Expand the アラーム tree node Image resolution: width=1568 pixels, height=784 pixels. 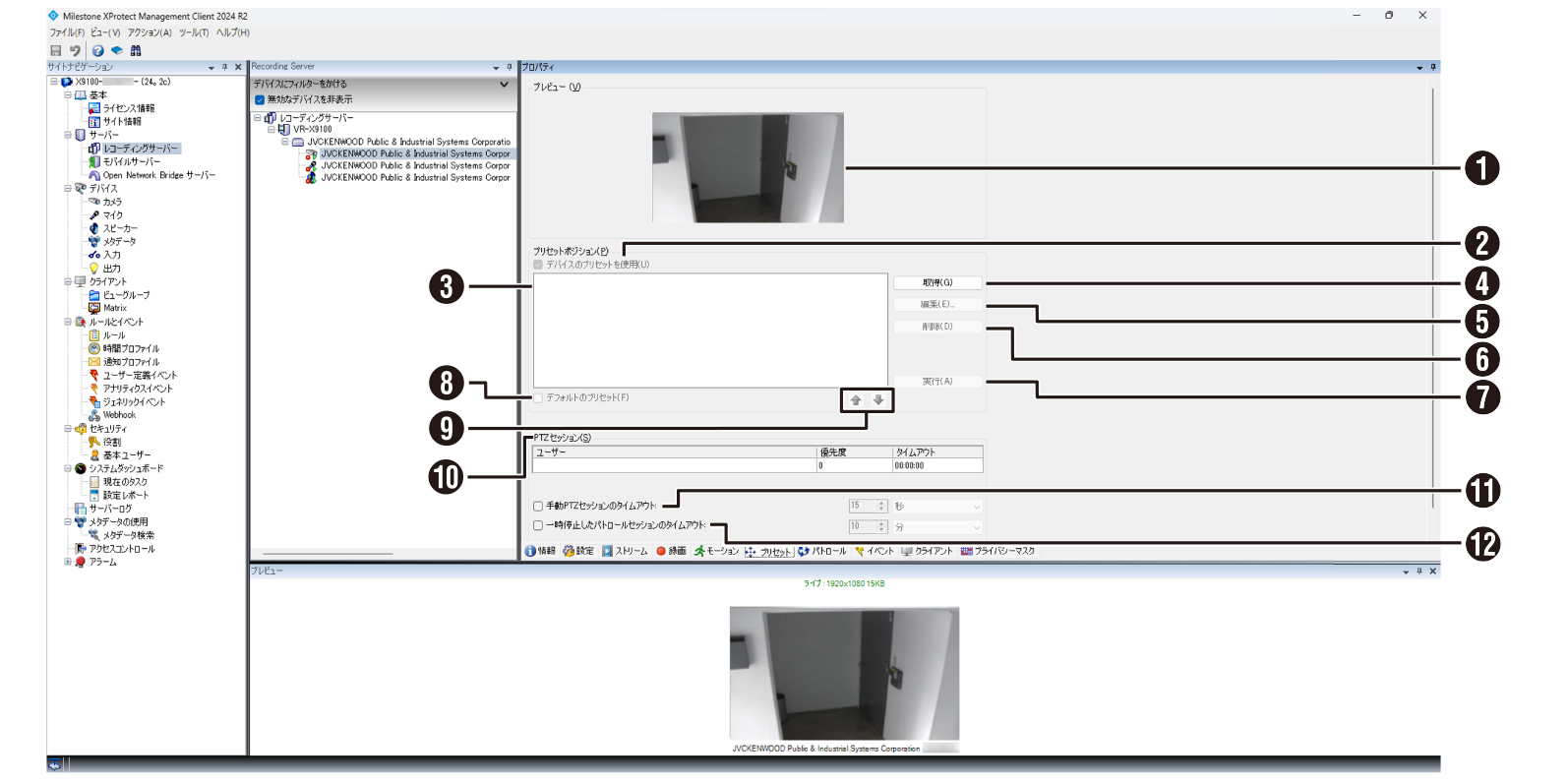[x=68, y=562]
